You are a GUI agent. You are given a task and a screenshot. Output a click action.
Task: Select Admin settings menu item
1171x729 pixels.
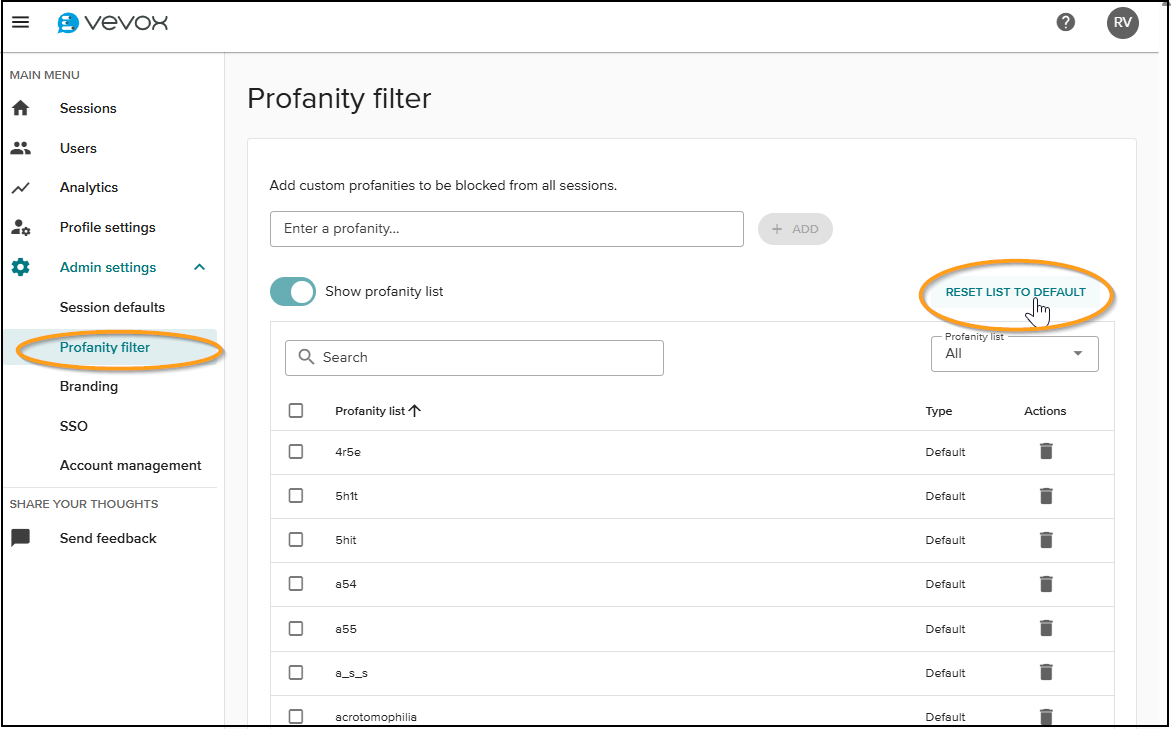(x=110, y=267)
